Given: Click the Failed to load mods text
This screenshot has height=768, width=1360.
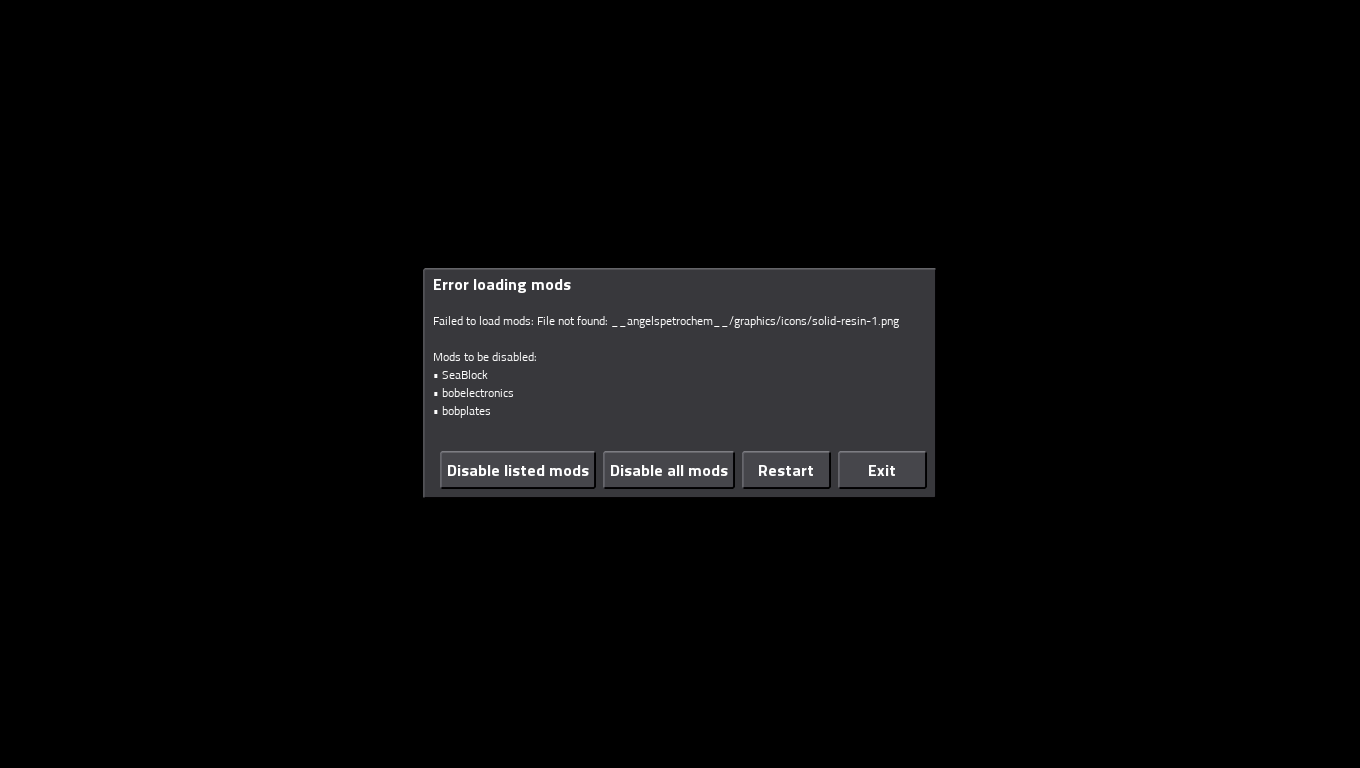Looking at the screenshot, I should click(x=483, y=321).
